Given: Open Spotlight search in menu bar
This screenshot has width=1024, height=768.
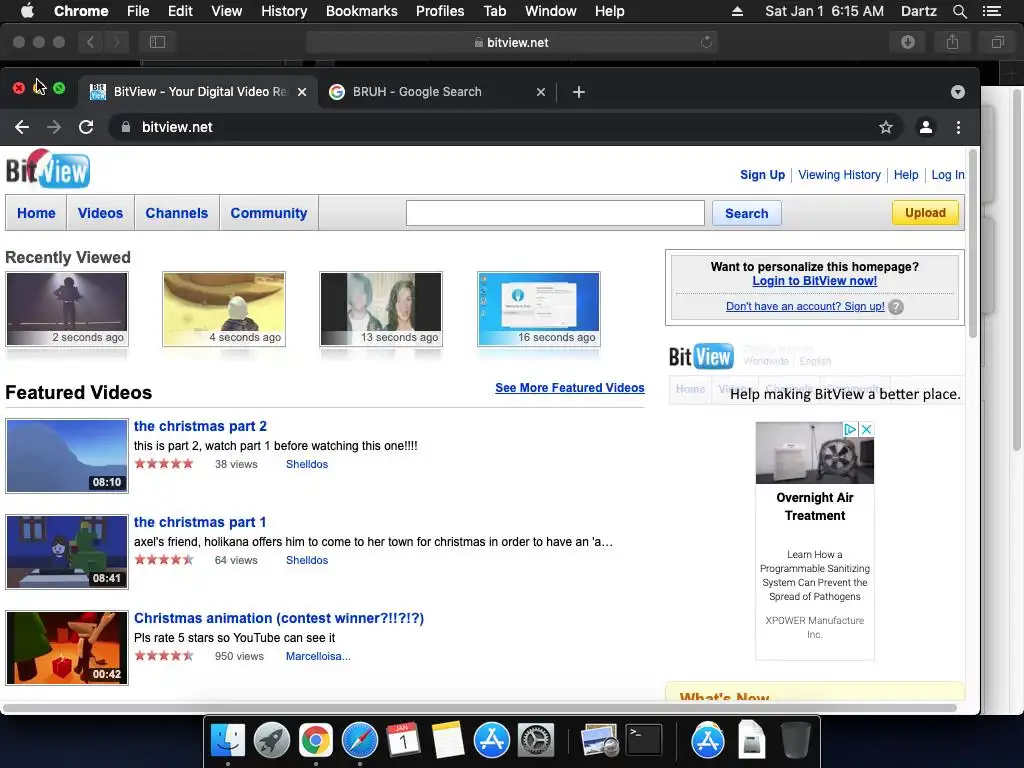Looking at the screenshot, I should [x=959, y=11].
